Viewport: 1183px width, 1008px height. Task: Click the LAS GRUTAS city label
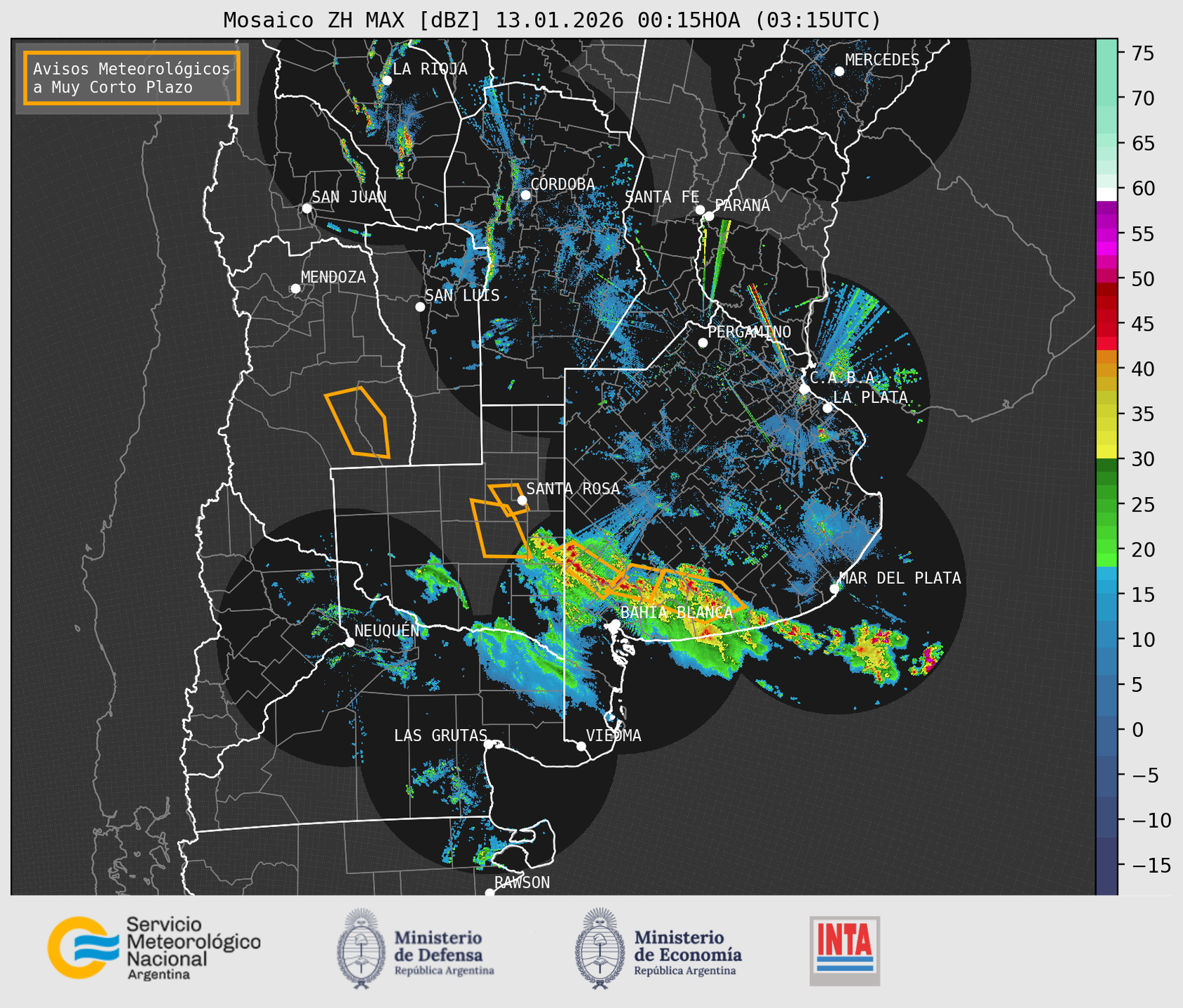440,735
